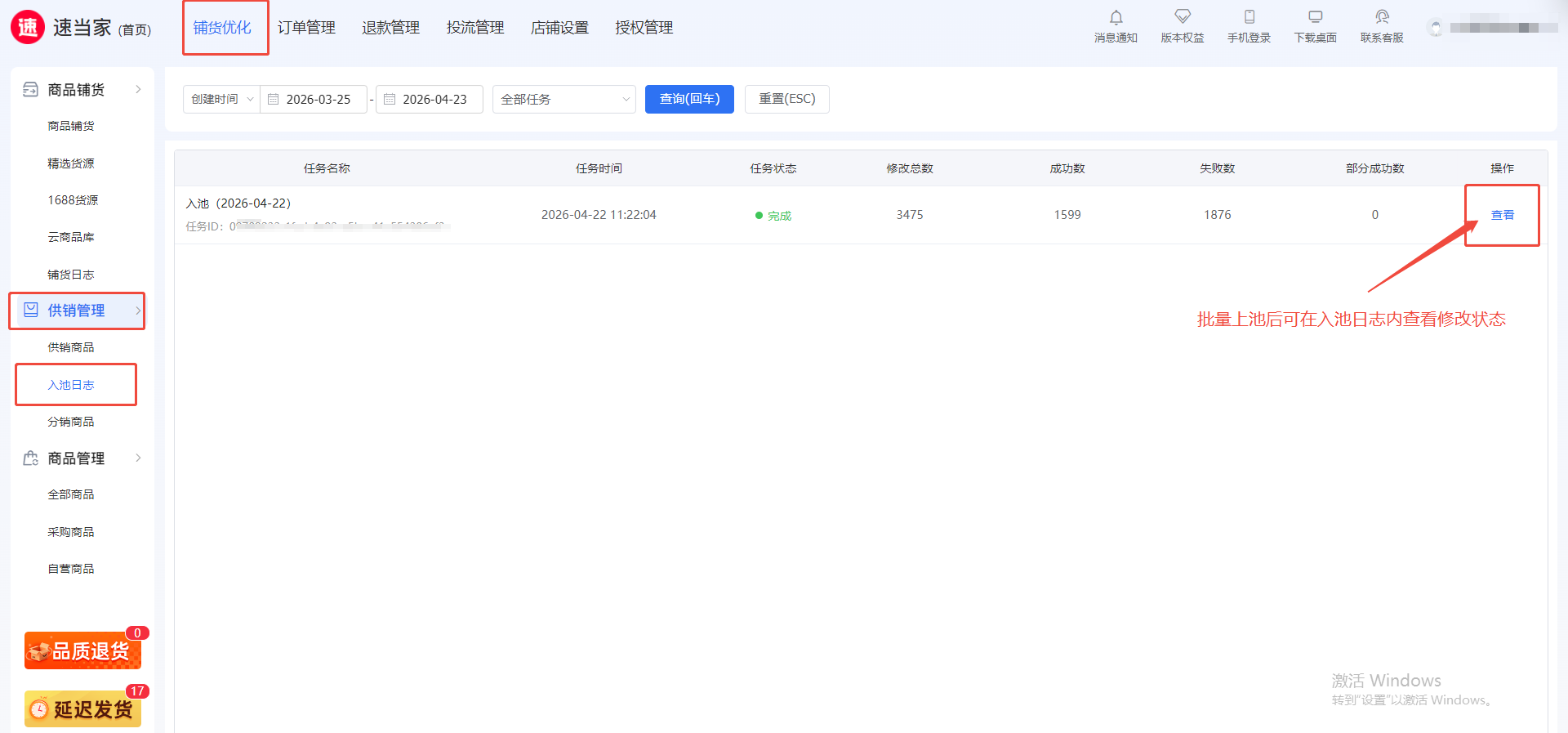
Task: Open the 消息通知 bell icon
Action: [1116, 18]
